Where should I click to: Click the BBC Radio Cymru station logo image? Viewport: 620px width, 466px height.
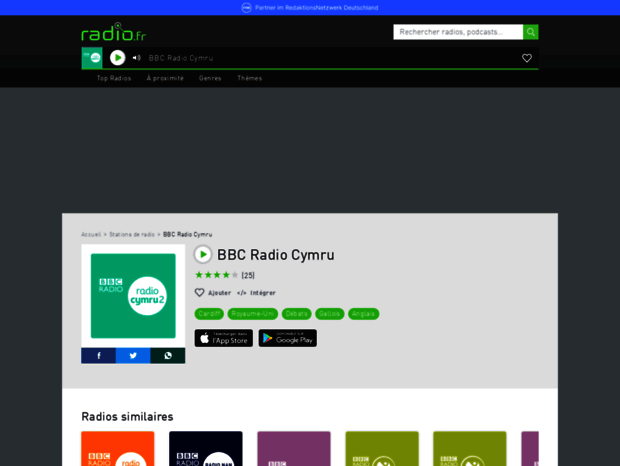(133, 296)
